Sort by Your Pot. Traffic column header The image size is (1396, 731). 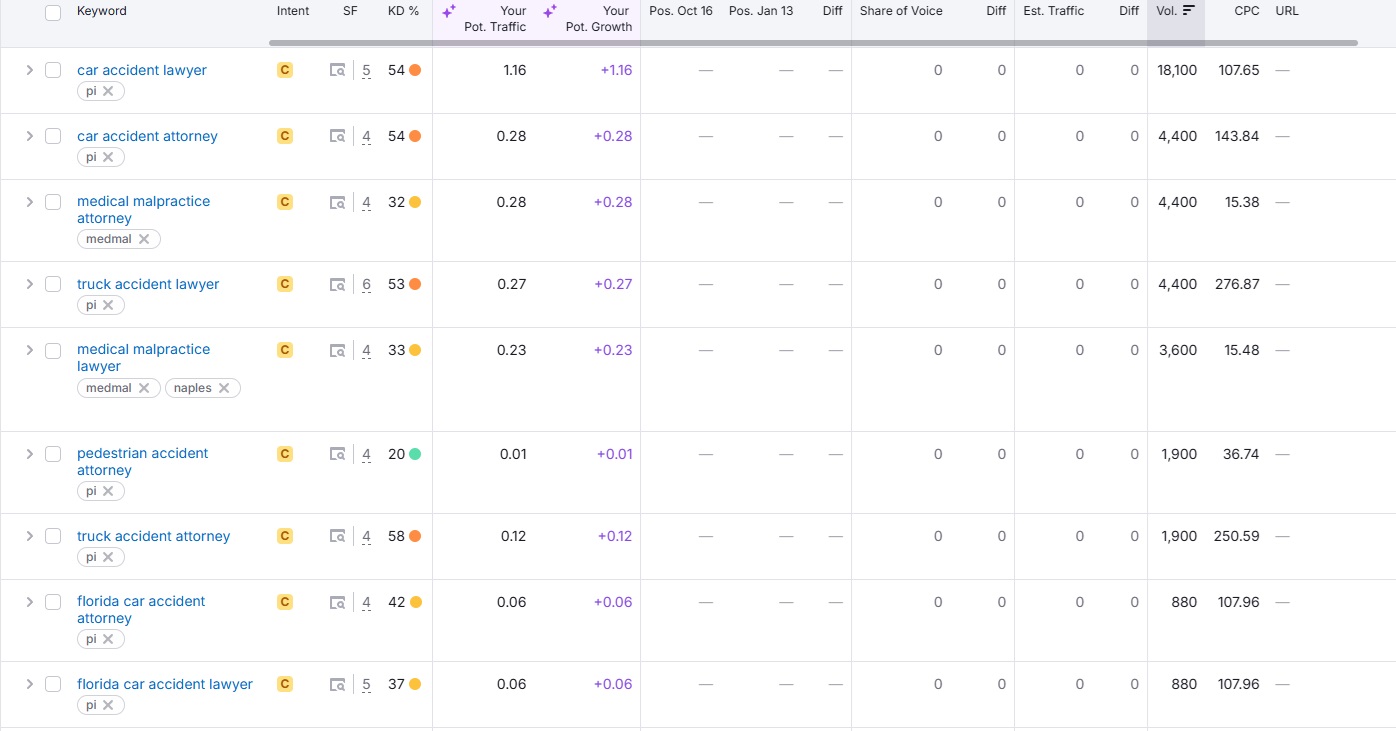(495, 19)
